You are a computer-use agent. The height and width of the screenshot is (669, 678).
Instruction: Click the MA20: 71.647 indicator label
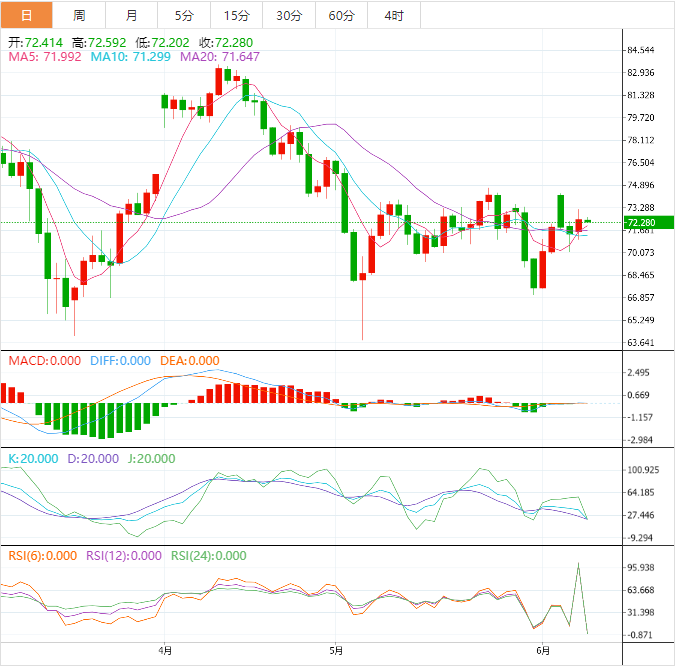[220, 57]
